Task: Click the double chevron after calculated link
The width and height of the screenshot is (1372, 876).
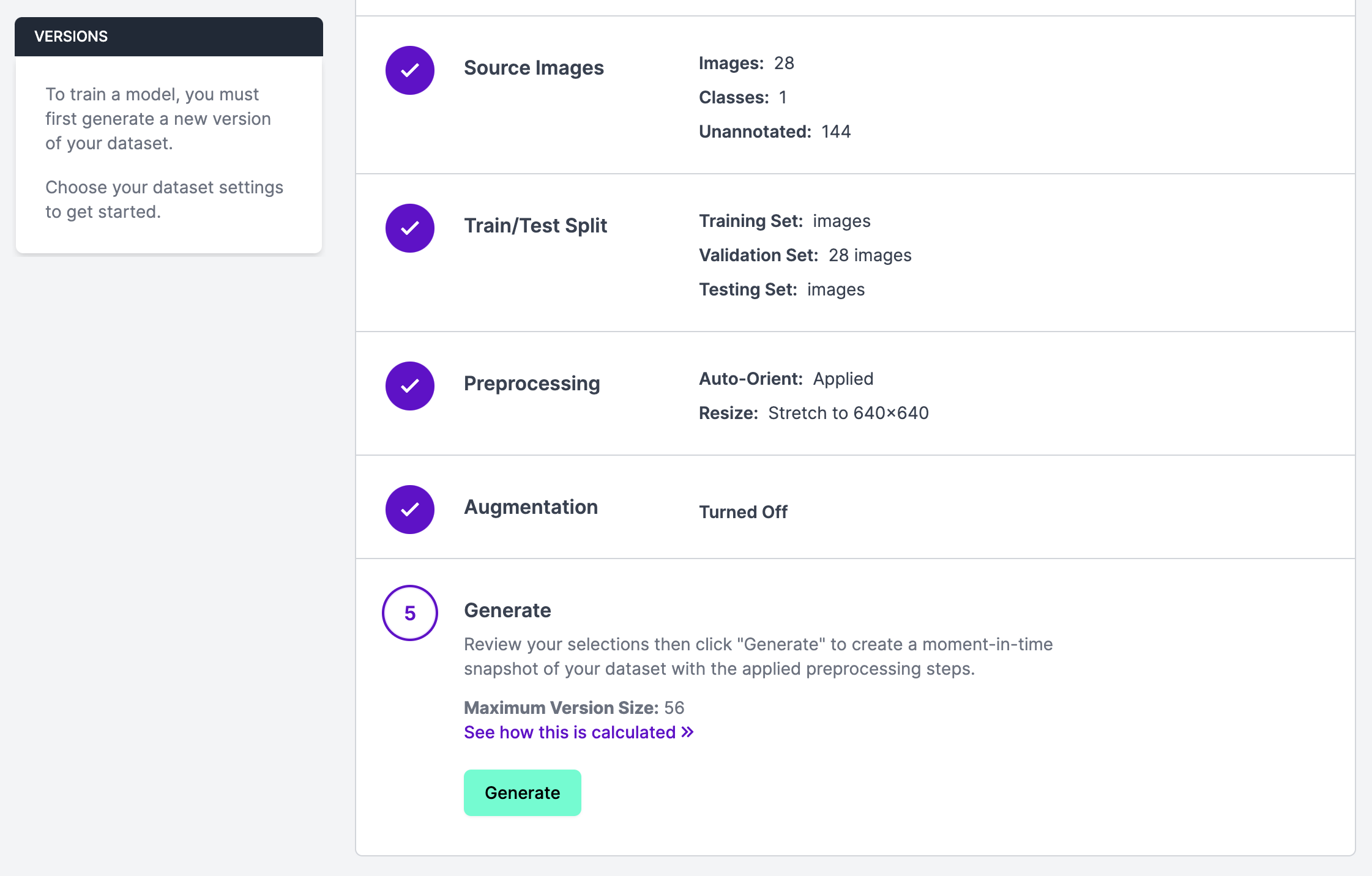Action: point(687,732)
